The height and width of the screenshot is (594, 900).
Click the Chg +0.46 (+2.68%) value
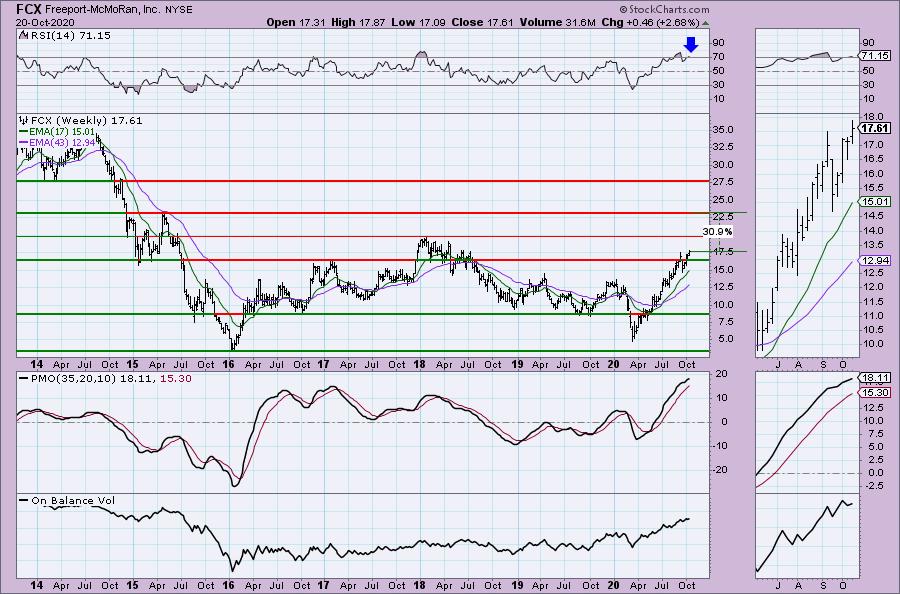(x=650, y=22)
